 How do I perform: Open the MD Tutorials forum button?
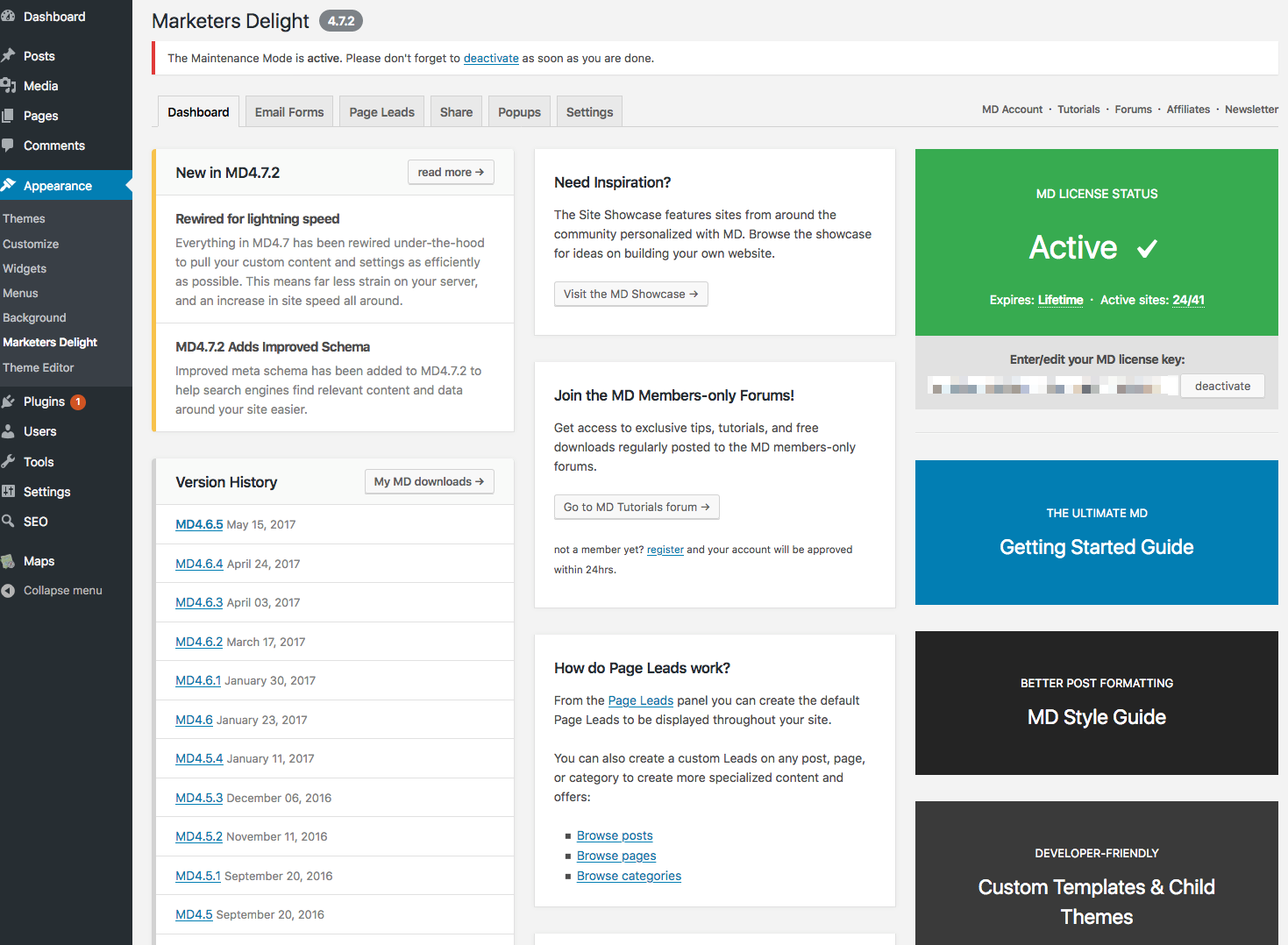click(x=637, y=507)
